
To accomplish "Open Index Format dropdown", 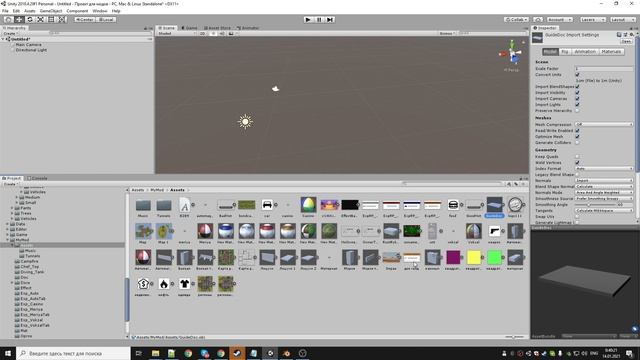I will pos(604,168).
